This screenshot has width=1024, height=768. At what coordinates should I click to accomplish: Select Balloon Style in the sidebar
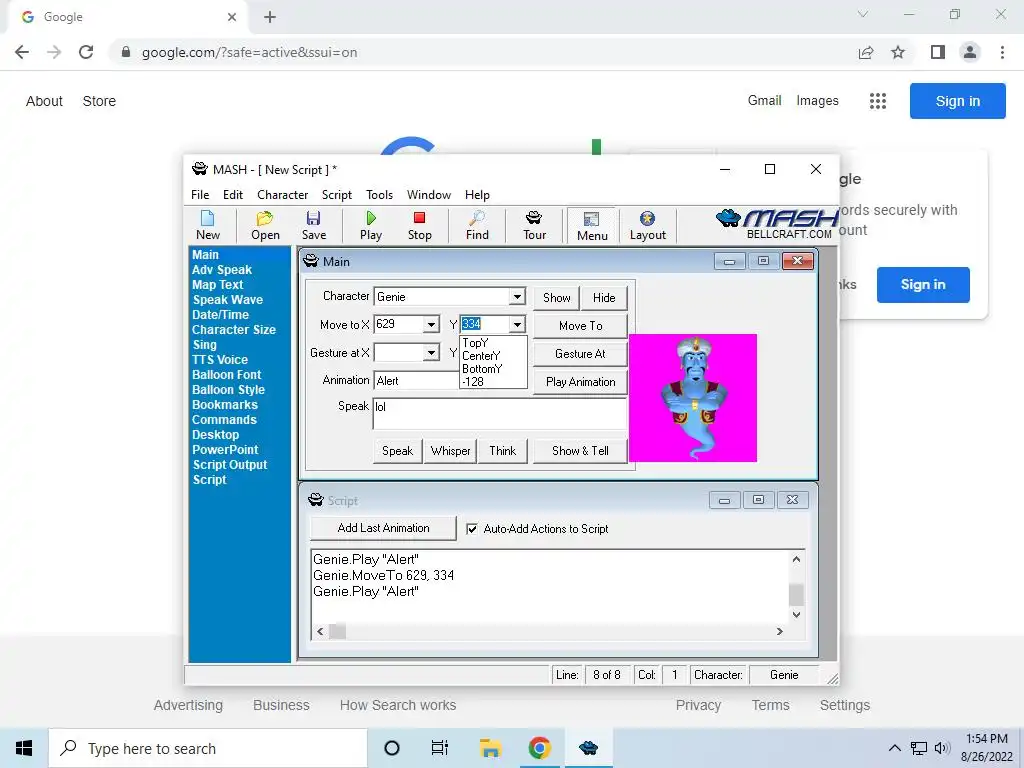[229, 390]
